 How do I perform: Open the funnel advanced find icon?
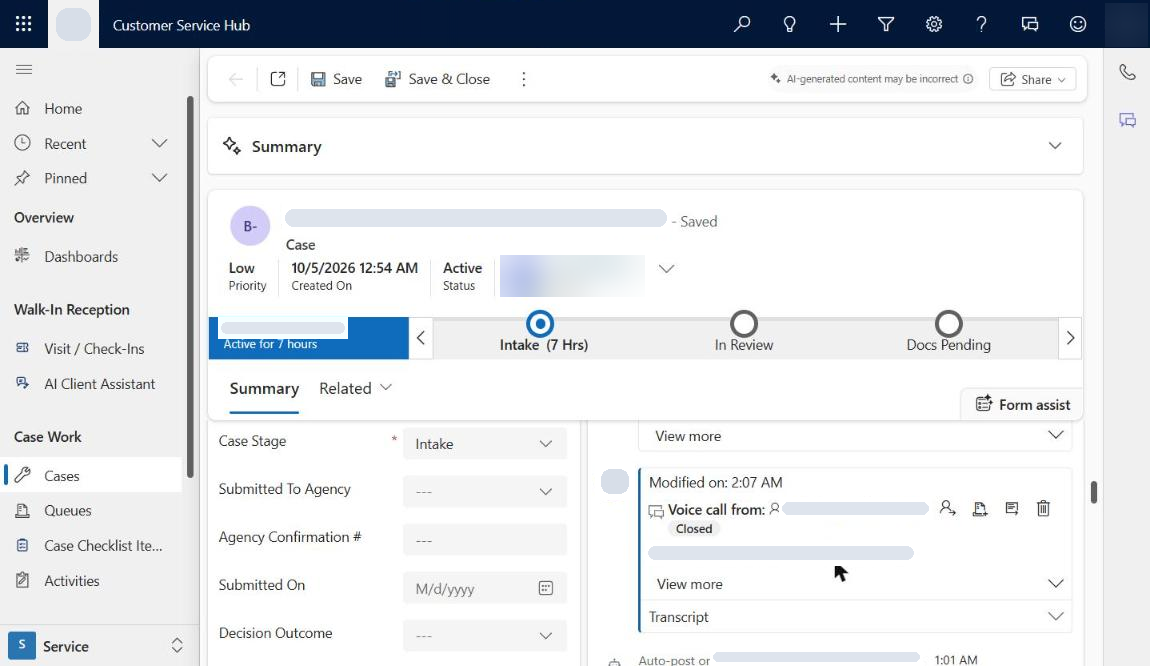point(886,24)
